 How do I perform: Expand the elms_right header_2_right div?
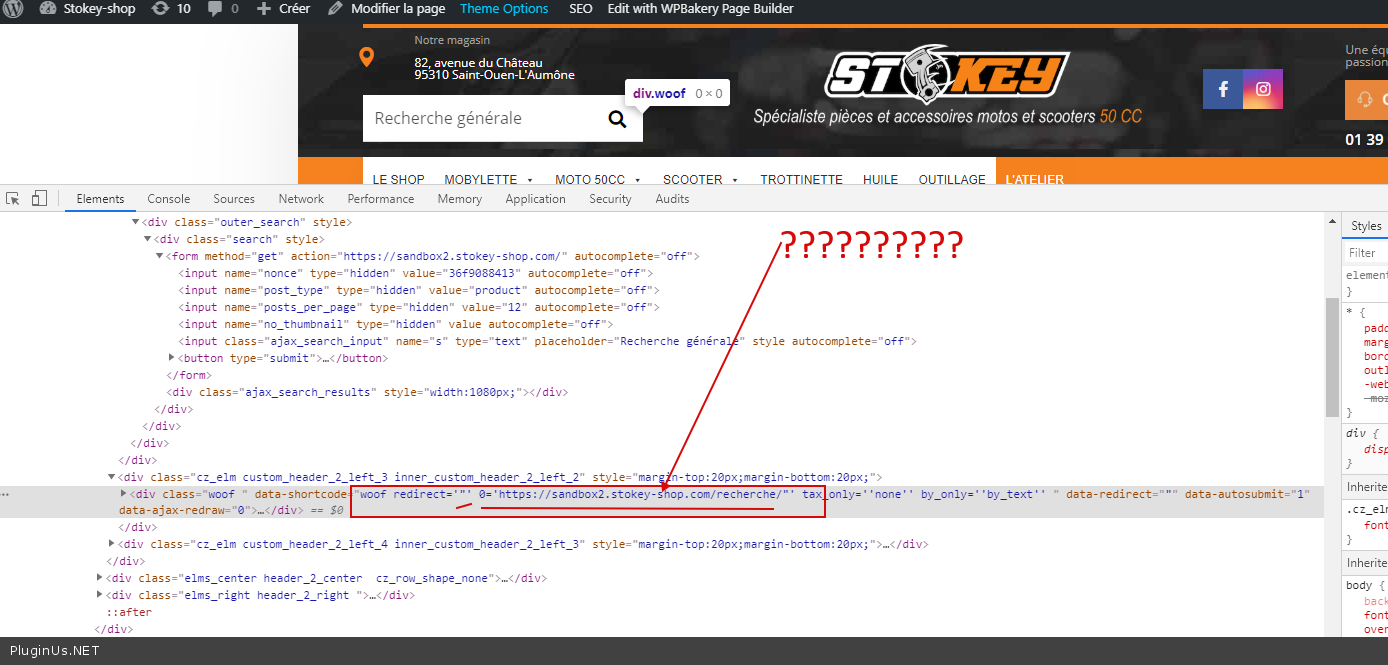(x=100, y=595)
